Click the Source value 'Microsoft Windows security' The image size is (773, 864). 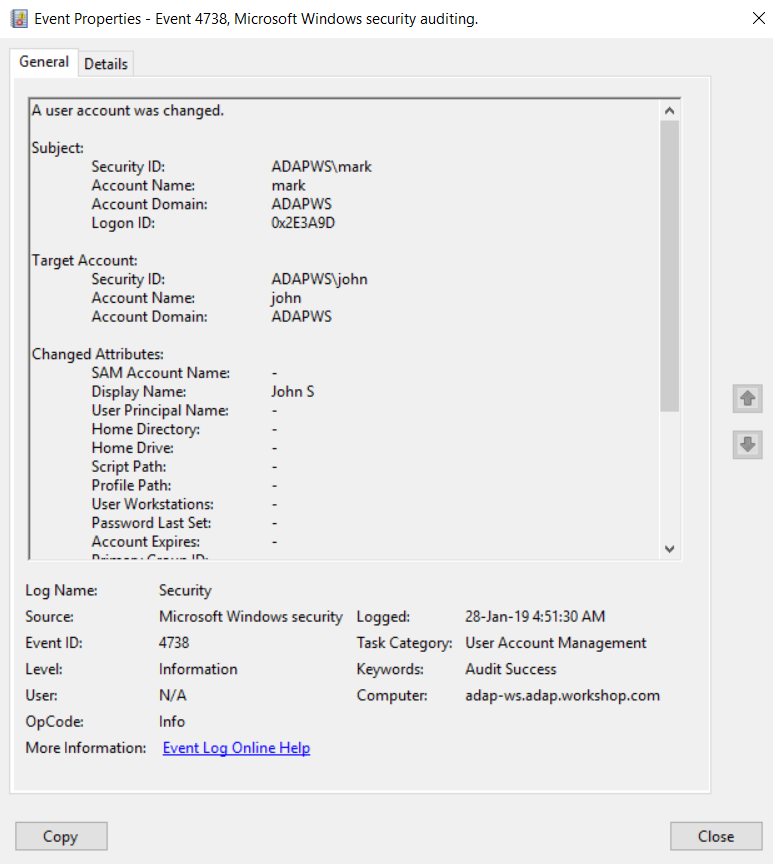251,617
